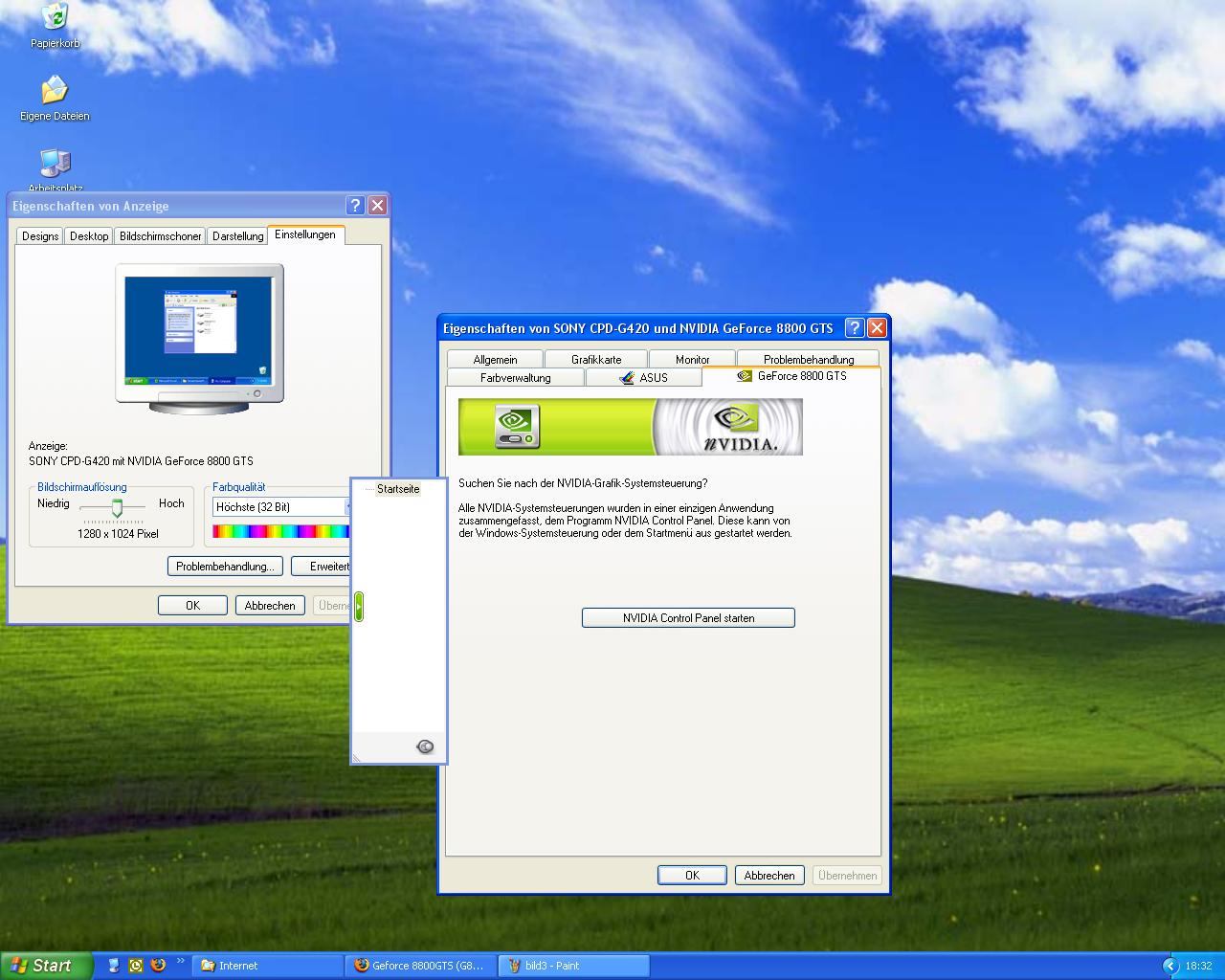The image size is (1225, 980).
Task: Expand the quick launch chevron overflow
Action: point(180,962)
